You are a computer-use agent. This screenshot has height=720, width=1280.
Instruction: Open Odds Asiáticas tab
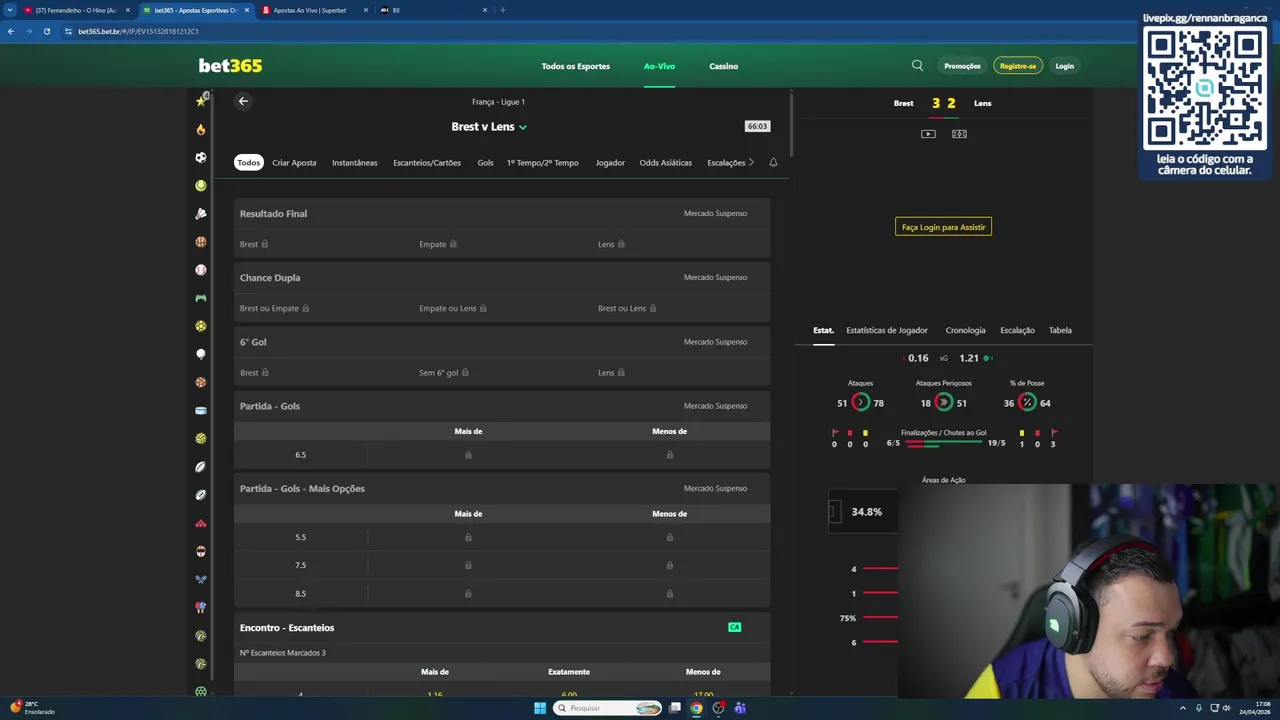point(666,162)
